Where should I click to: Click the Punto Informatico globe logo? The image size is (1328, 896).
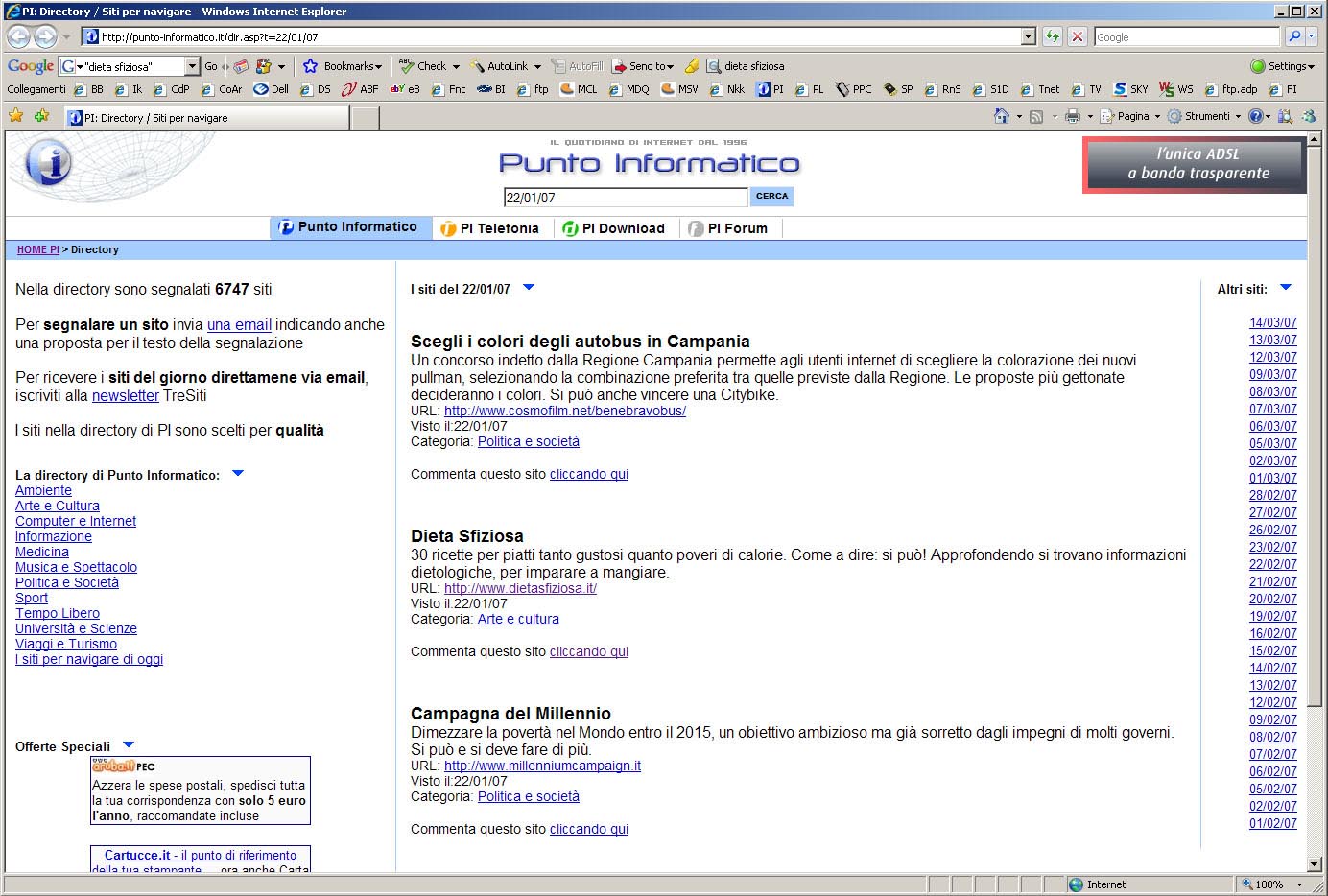click(49, 162)
